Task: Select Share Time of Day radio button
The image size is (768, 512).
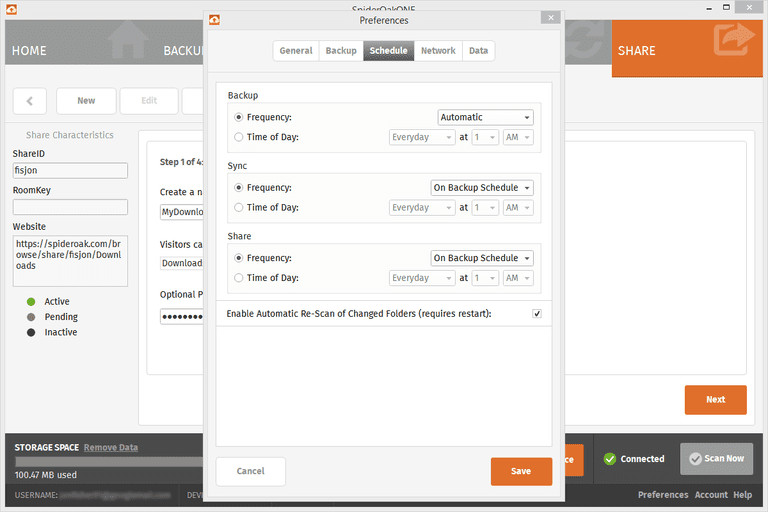Action: click(x=239, y=278)
